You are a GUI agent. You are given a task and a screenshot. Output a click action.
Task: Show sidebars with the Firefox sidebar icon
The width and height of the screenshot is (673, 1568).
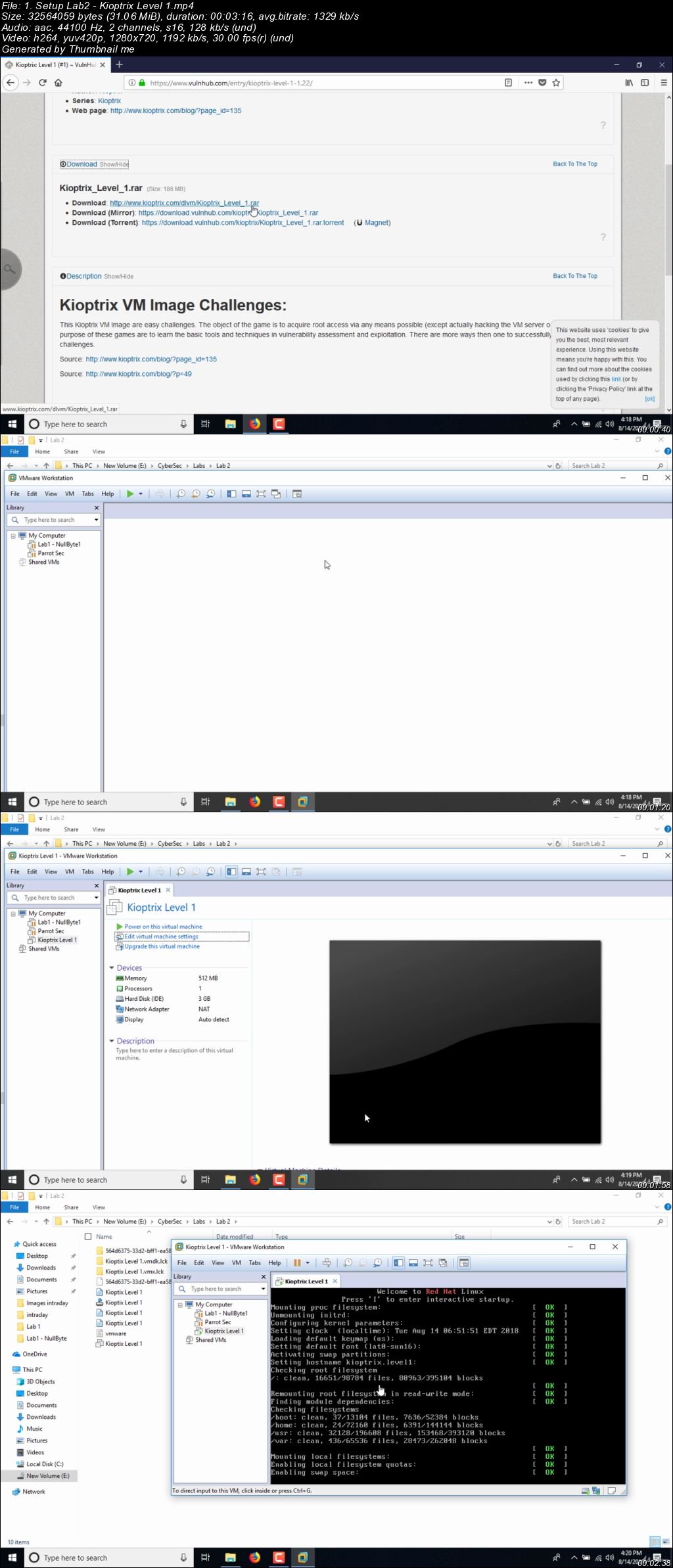pyautogui.click(x=645, y=83)
